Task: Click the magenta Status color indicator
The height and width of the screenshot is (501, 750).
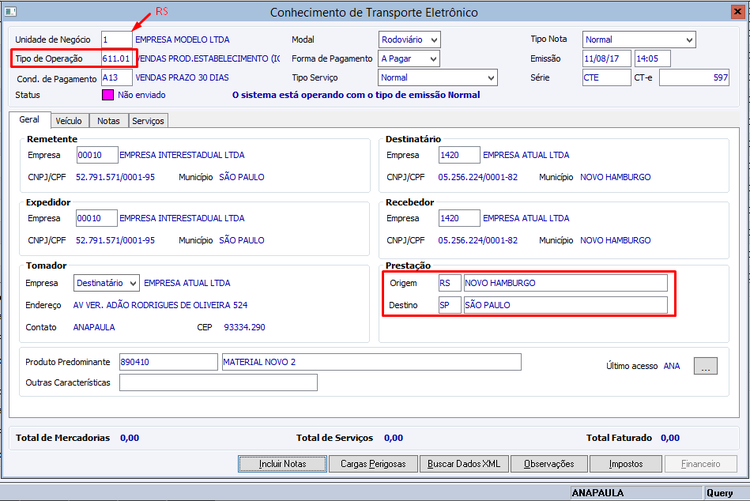Action: (108, 95)
